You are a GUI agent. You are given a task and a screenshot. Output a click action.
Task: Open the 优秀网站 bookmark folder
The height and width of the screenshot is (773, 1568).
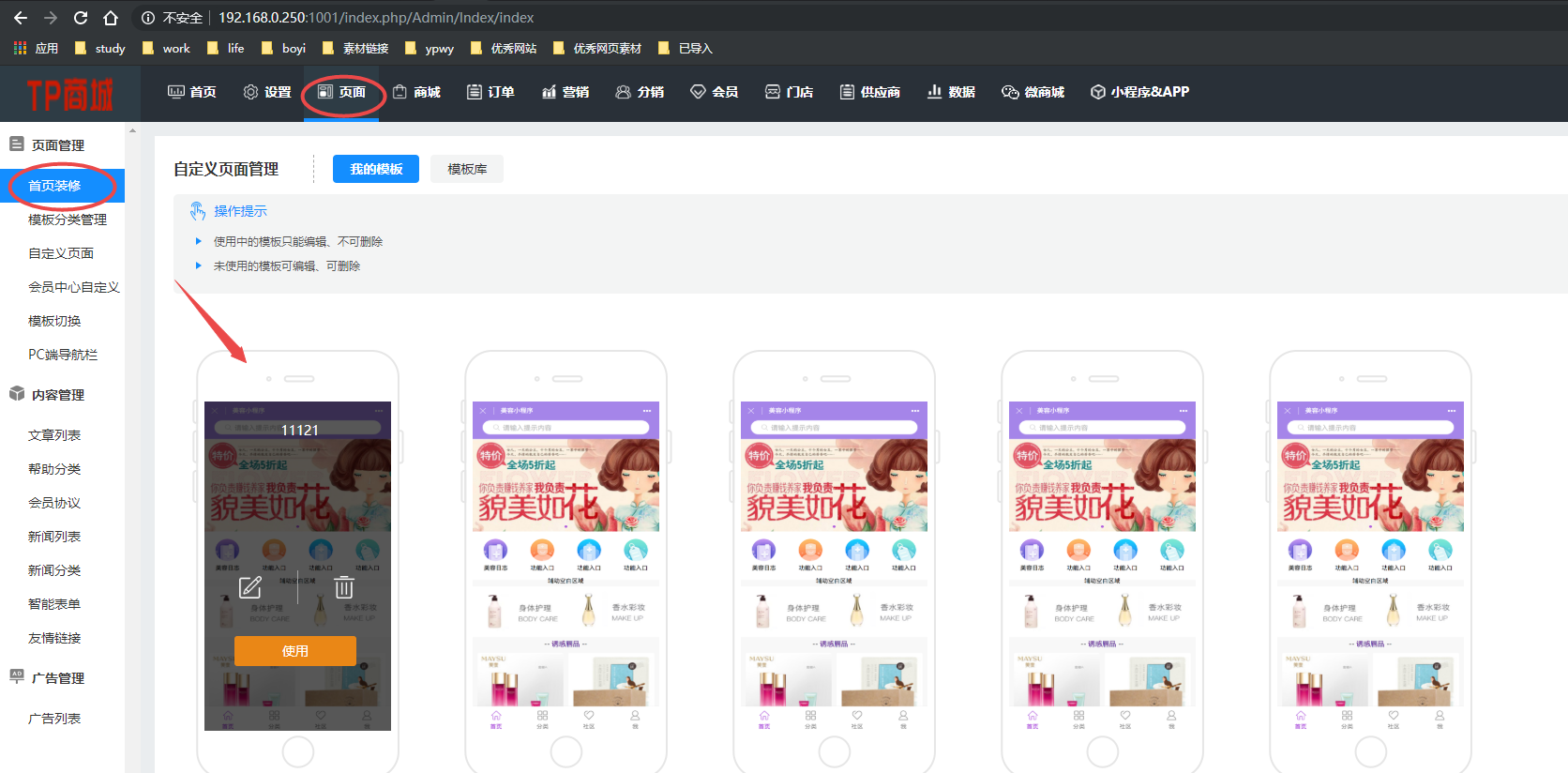[504, 49]
